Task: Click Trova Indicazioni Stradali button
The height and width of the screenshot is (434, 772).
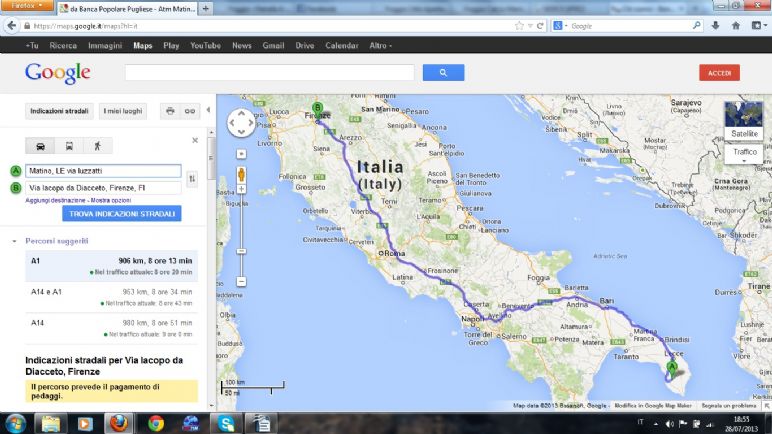Action: point(122,214)
